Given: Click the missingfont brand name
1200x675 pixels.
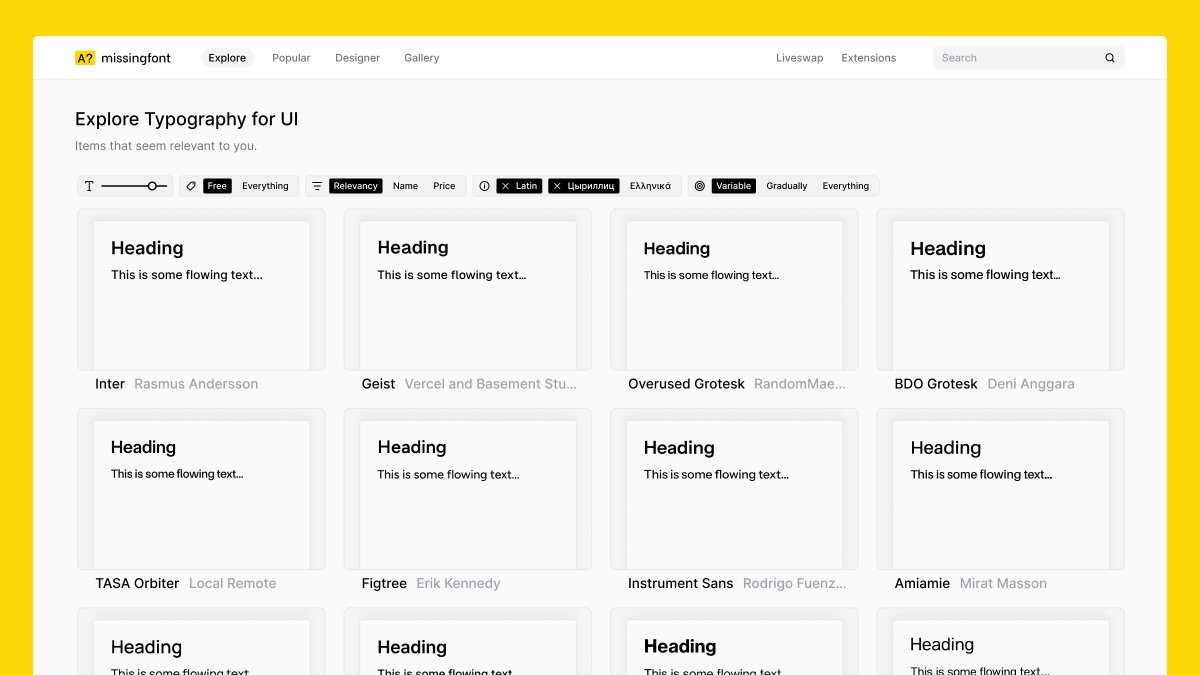Looking at the screenshot, I should pyautogui.click(x=136, y=58).
